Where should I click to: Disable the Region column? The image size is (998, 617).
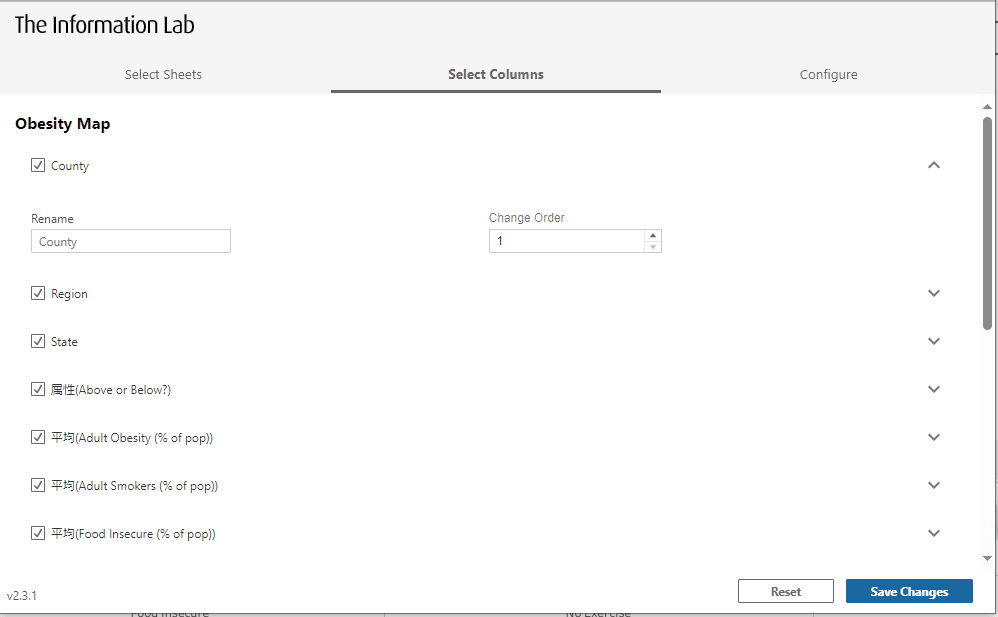[x=38, y=293]
